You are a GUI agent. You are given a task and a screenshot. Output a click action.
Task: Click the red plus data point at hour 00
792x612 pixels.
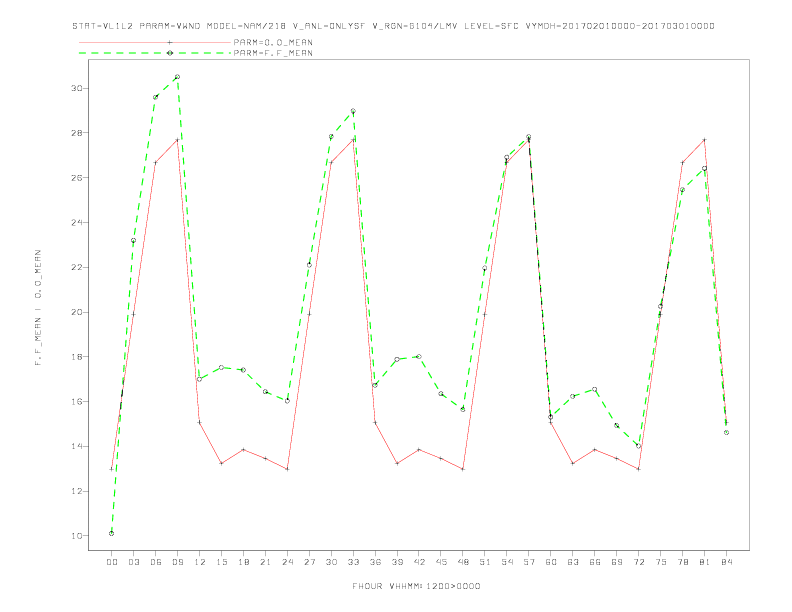(x=112, y=469)
